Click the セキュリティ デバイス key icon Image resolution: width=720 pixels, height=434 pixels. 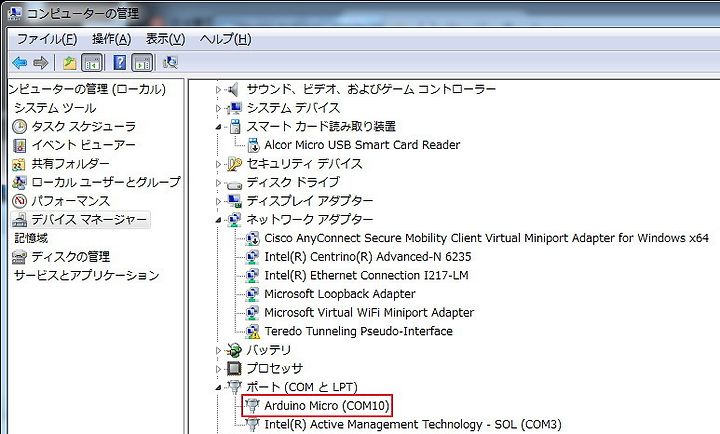pyautogui.click(x=235, y=164)
